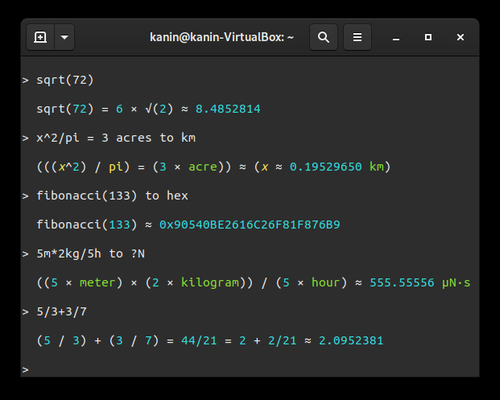Open a new terminal tab

(40, 37)
